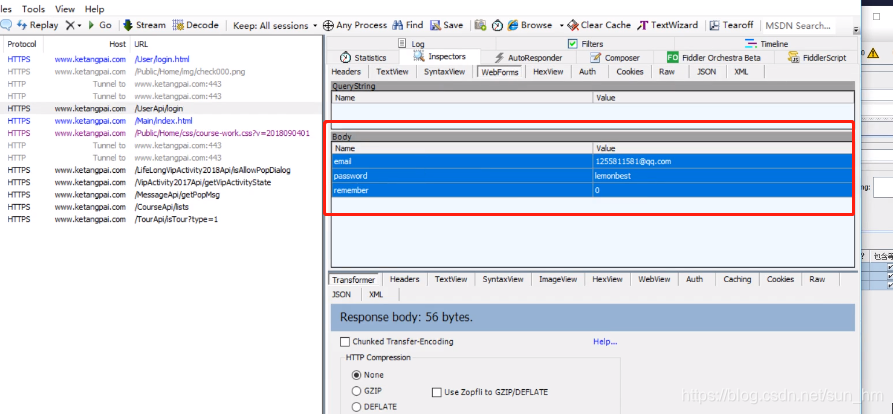
Task: Select request XML inspector tab
Action: (741, 72)
